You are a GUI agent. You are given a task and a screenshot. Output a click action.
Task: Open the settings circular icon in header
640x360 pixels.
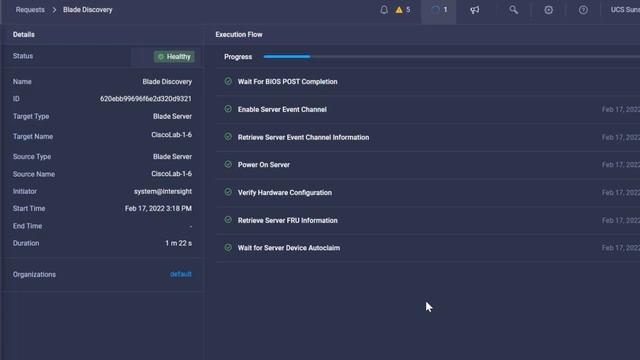click(549, 10)
